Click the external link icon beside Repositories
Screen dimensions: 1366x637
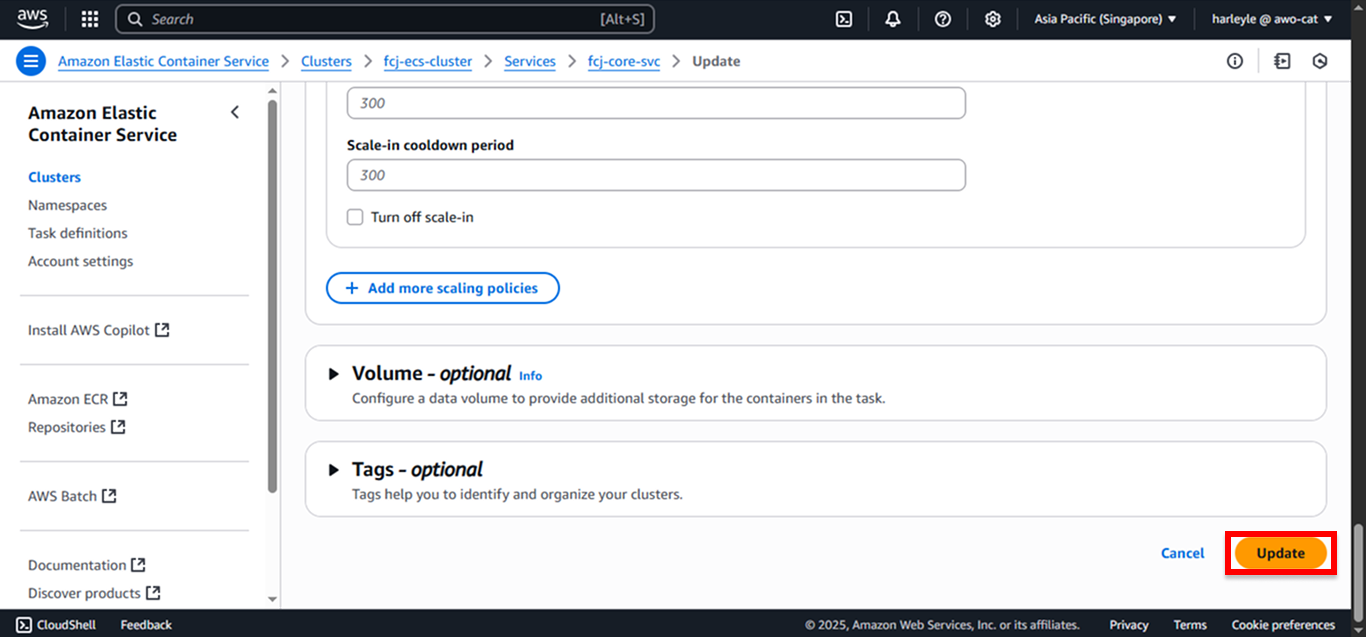(118, 426)
